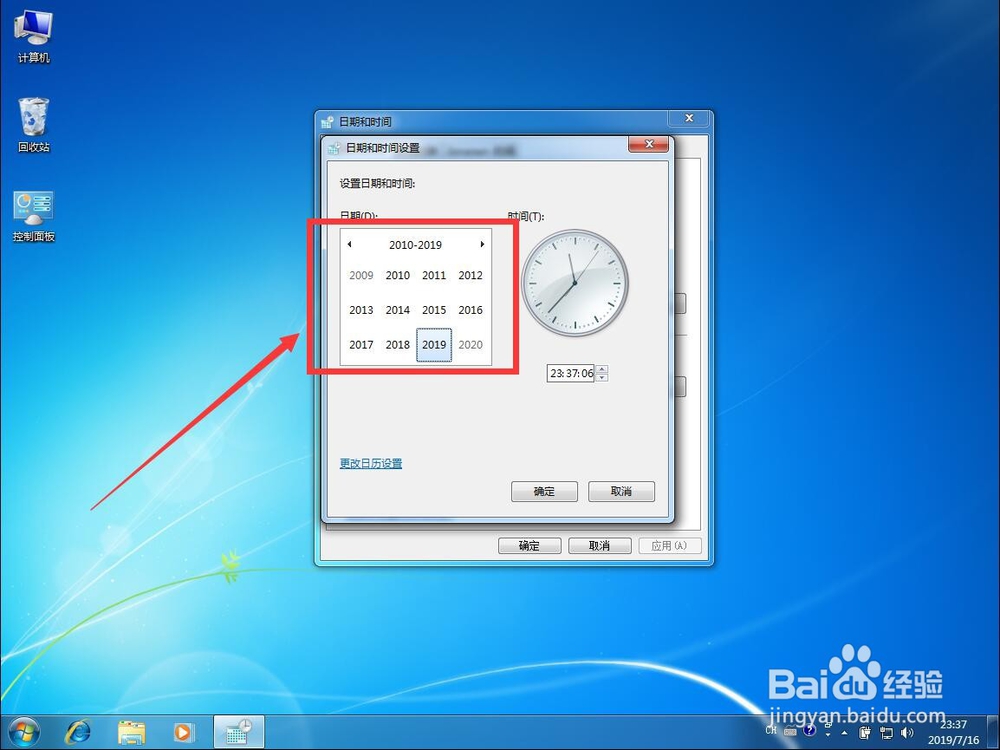Image resolution: width=1000 pixels, height=750 pixels.
Task: Open the 控制面板 desktop icon
Action: click(x=33, y=216)
